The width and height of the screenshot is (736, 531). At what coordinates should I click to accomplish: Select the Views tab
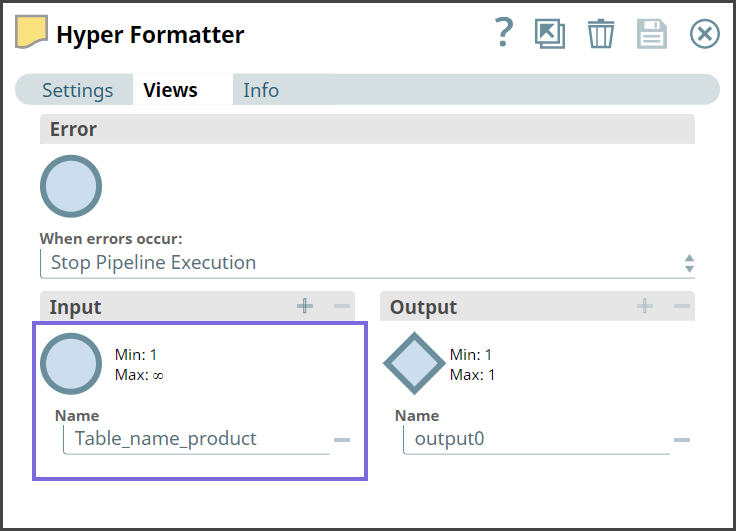pyautogui.click(x=170, y=90)
